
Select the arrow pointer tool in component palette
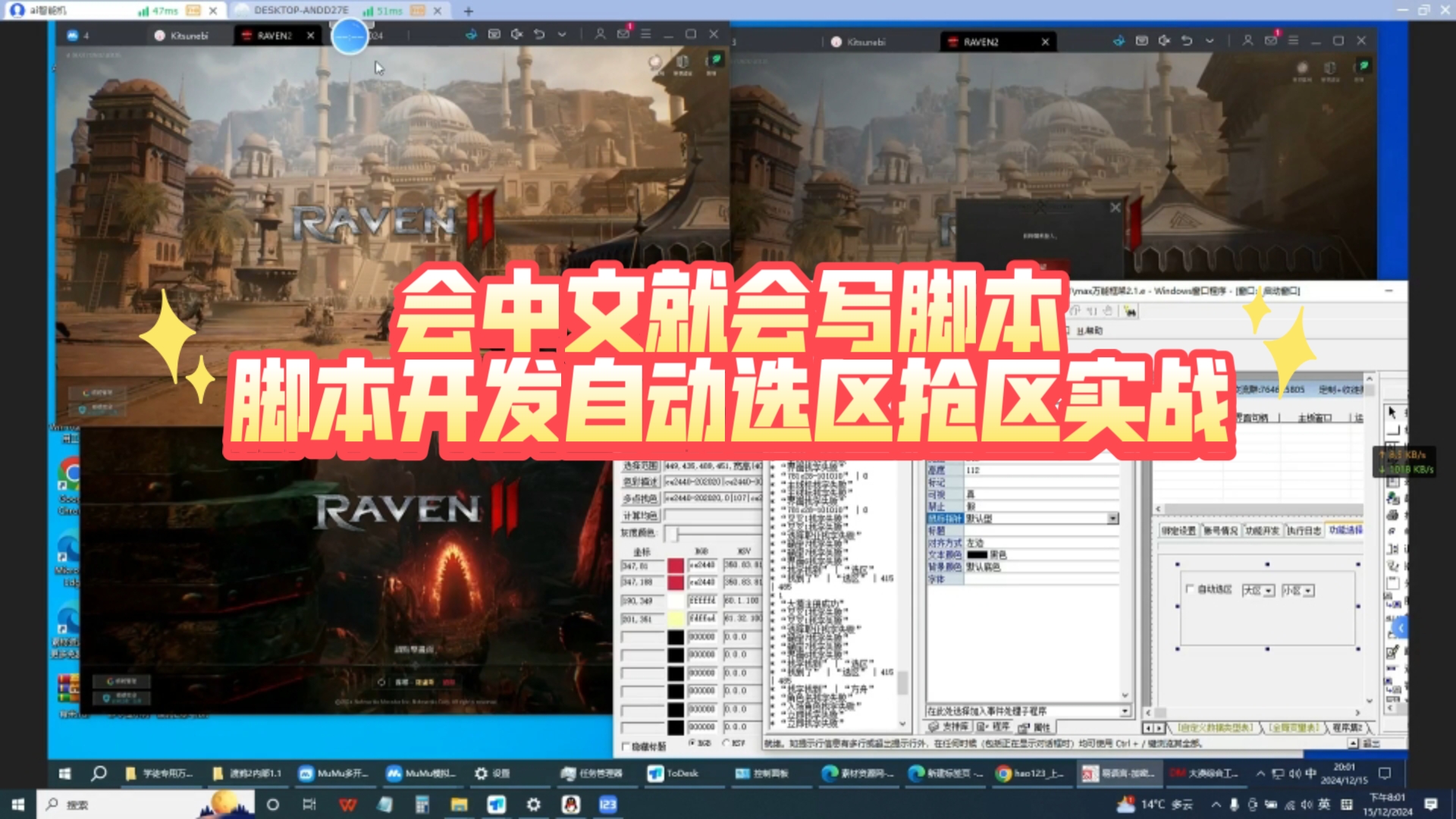[1392, 412]
